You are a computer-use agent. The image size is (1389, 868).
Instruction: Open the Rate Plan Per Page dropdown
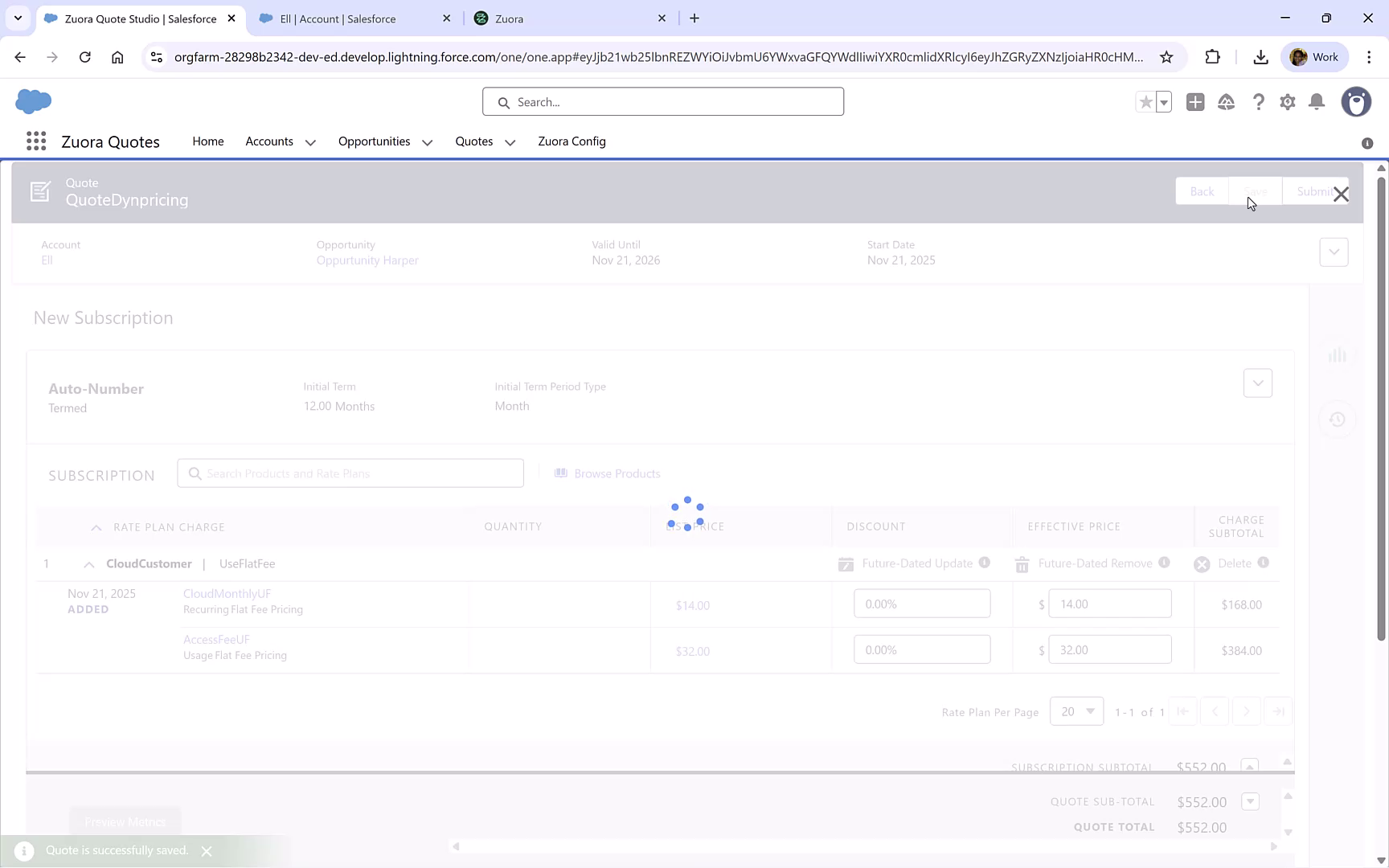(1076, 711)
